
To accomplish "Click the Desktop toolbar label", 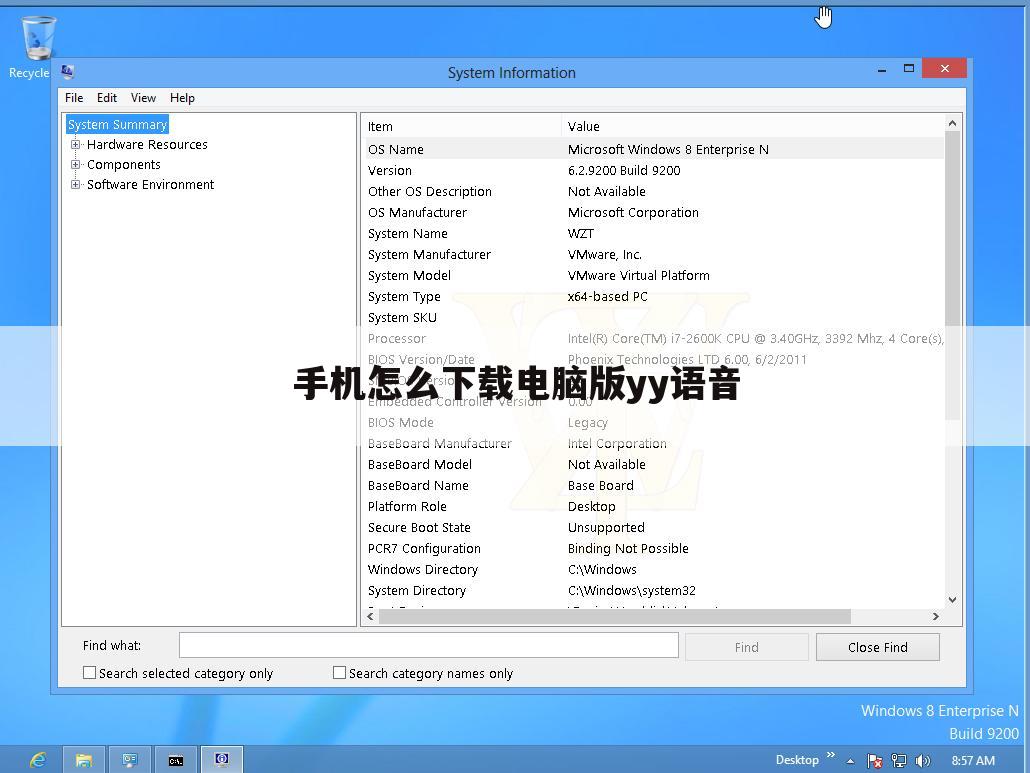I will click(797, 760).
